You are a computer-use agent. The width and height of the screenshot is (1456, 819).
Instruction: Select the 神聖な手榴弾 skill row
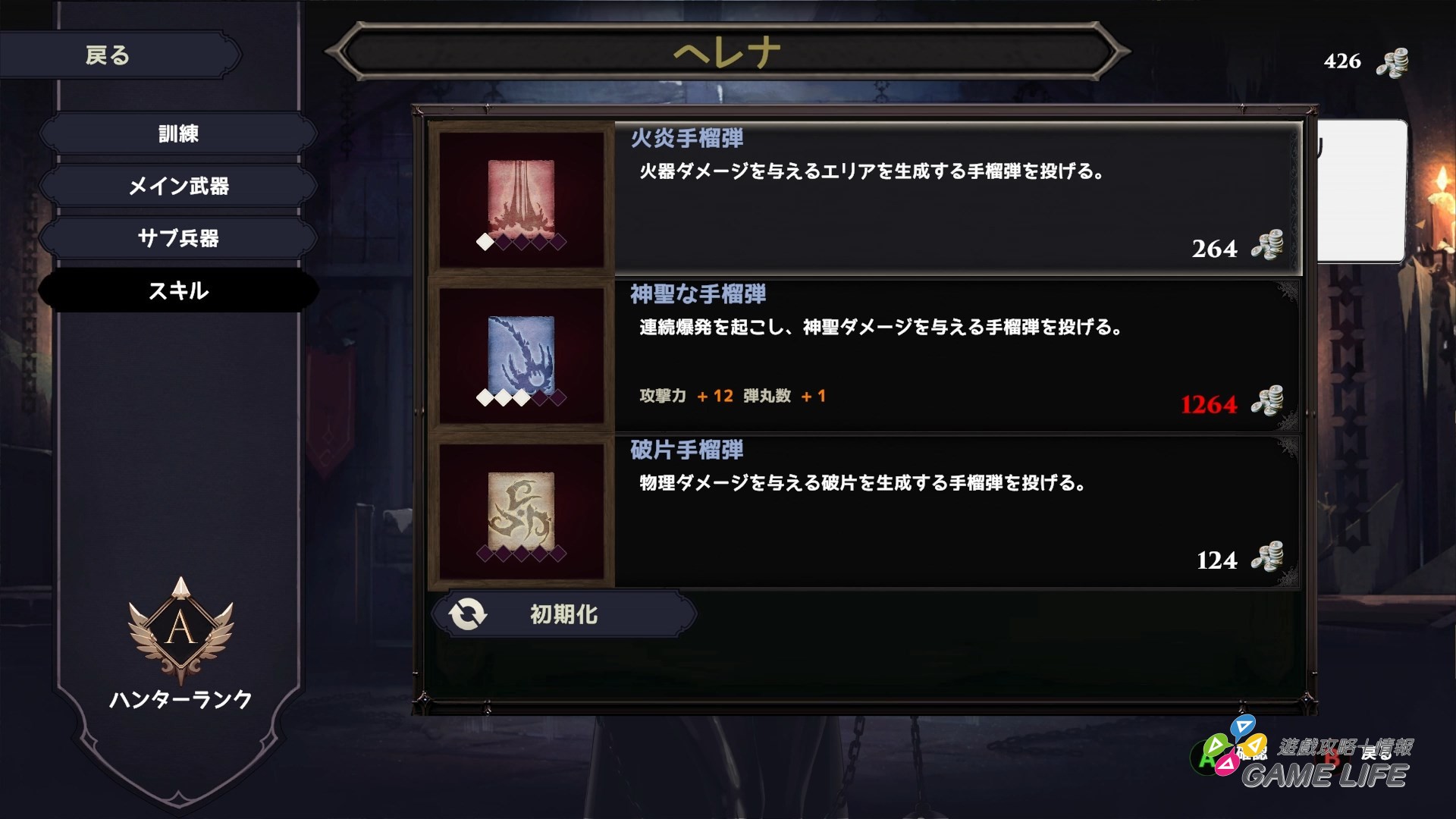864,354
